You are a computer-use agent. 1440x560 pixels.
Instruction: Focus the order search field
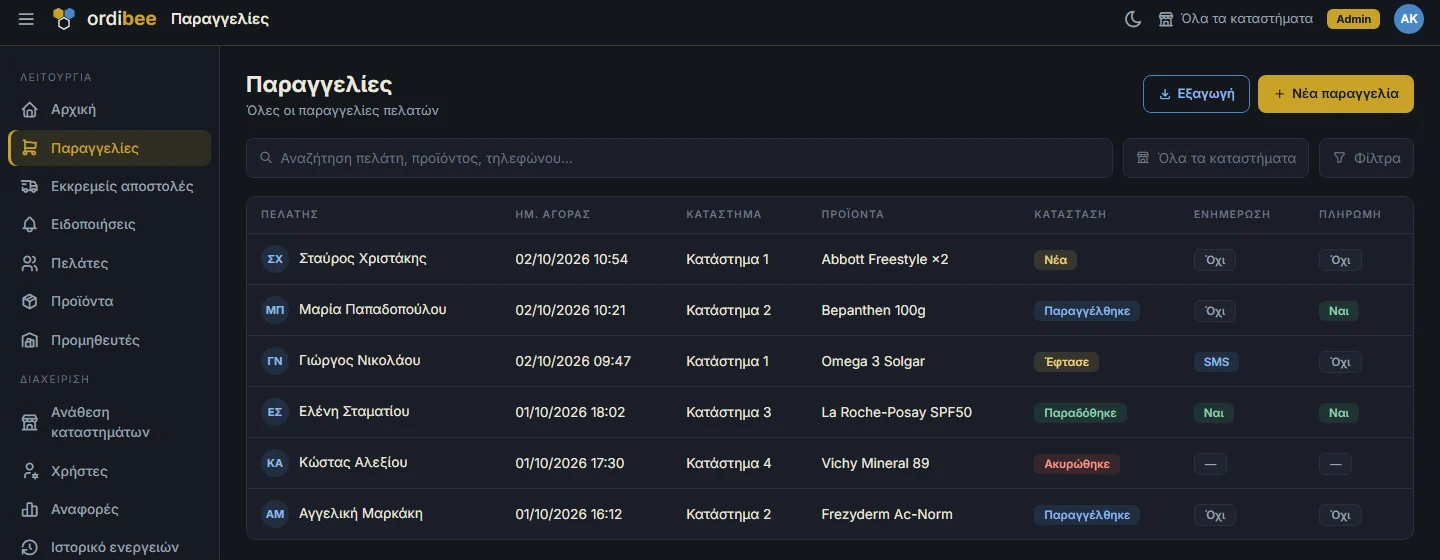[x=679, y=158]
